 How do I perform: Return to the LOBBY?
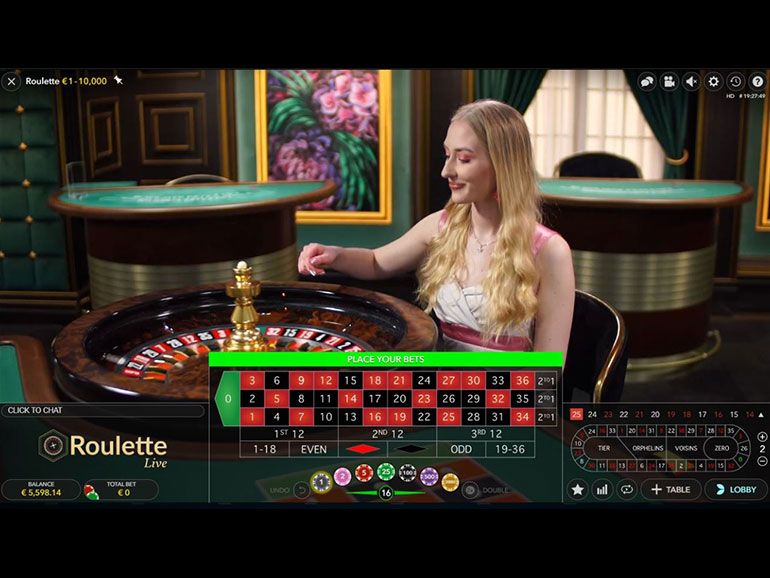pos(736,489)
